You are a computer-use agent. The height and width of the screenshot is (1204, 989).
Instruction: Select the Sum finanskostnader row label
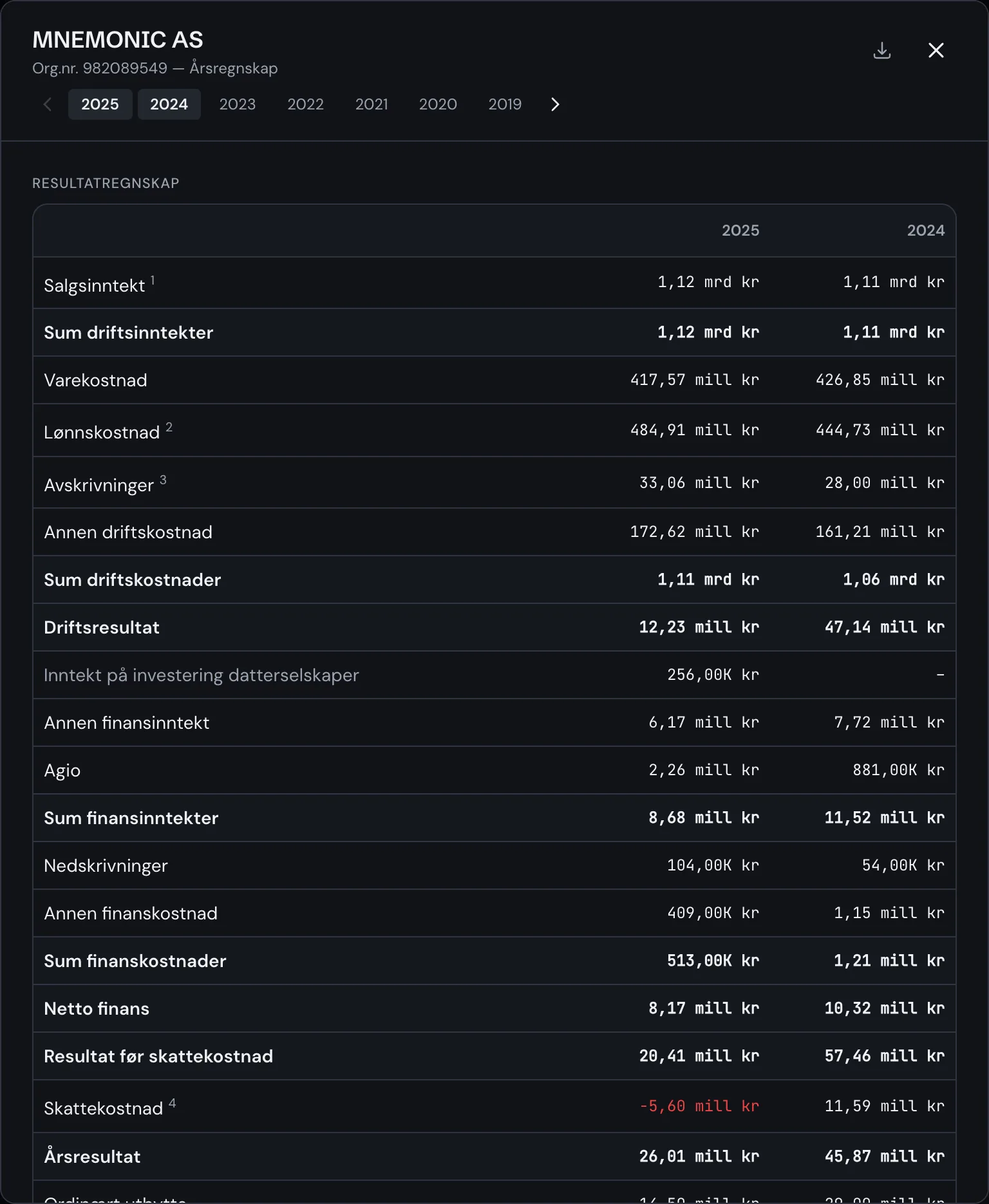(x=135, y=961)
